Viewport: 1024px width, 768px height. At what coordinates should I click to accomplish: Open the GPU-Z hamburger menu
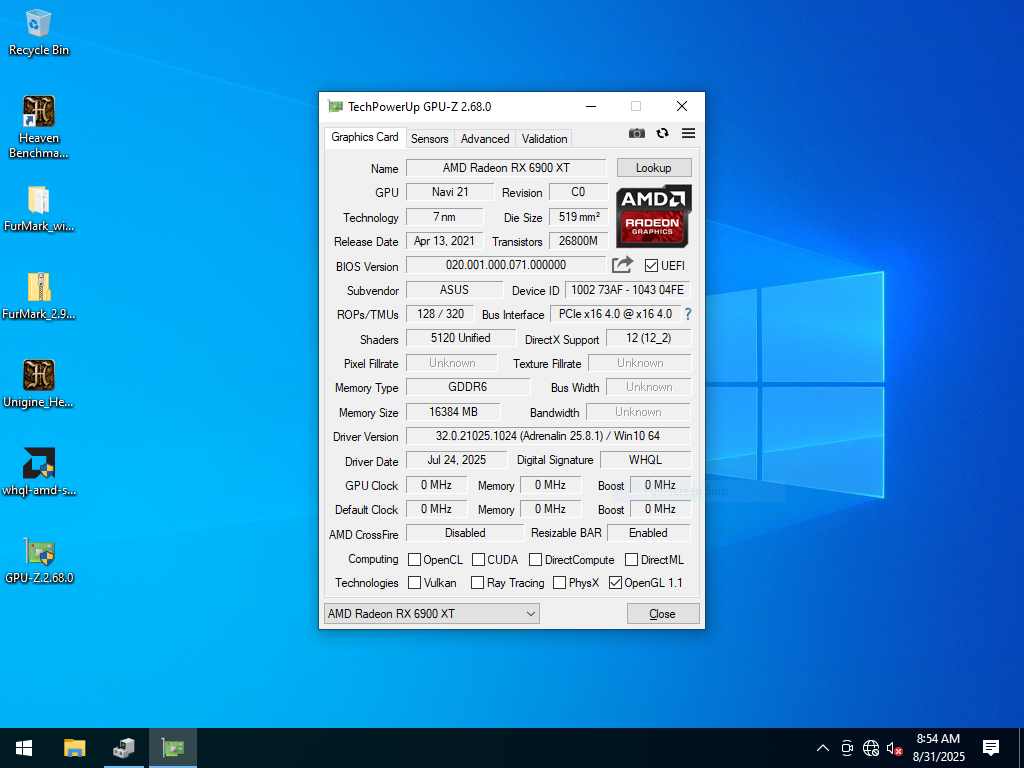pos(688,133)
